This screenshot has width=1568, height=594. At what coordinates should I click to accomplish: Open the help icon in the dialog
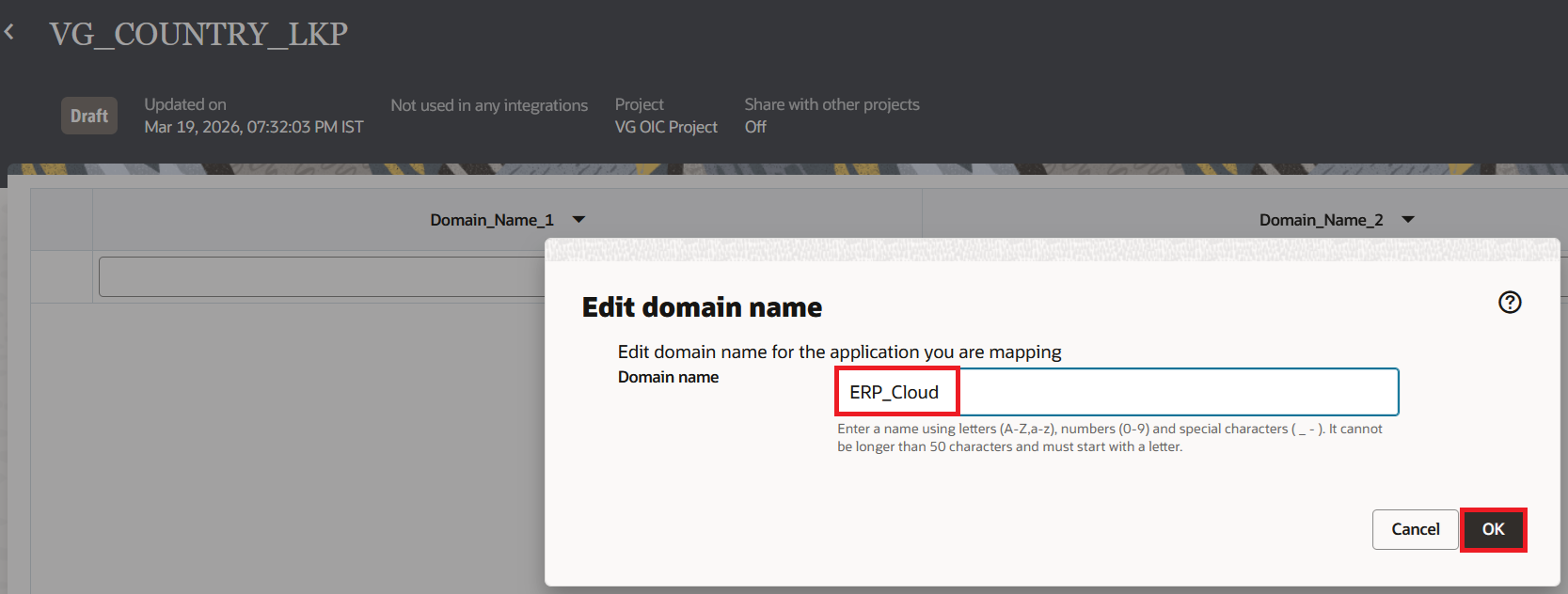1509,302
